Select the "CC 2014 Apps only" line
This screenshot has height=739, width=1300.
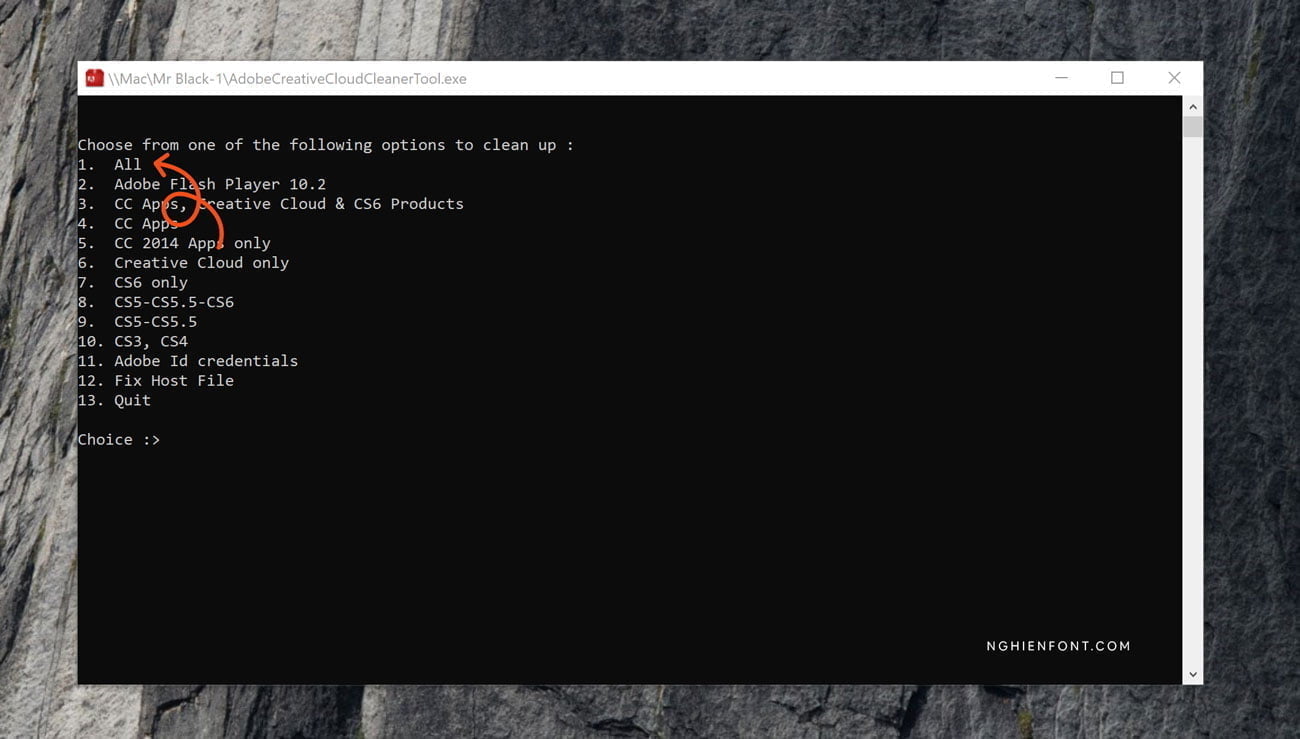(x=192, y=243)
